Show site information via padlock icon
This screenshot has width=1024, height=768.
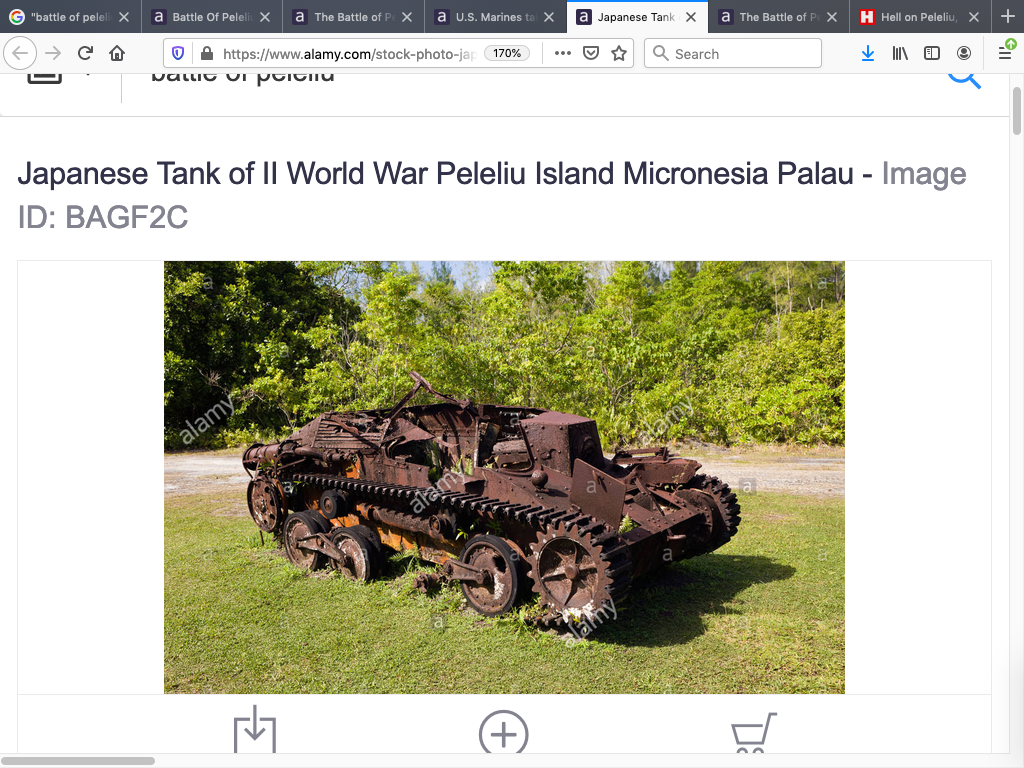click(206, 53)
